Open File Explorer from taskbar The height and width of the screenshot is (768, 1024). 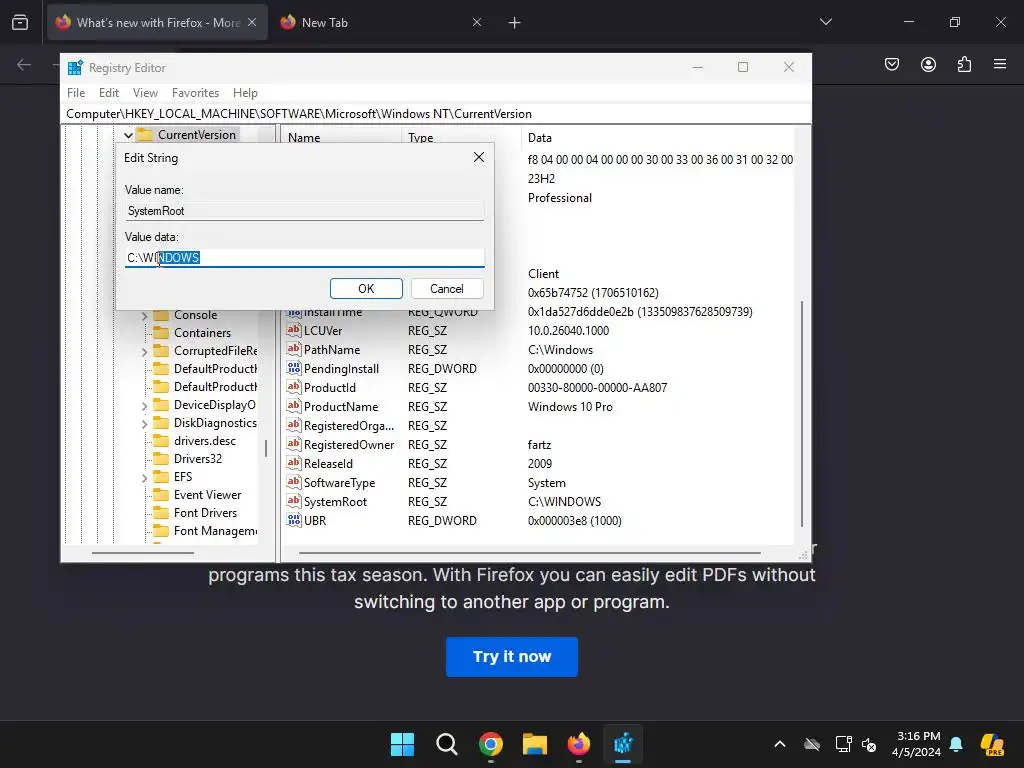(534, 744)
